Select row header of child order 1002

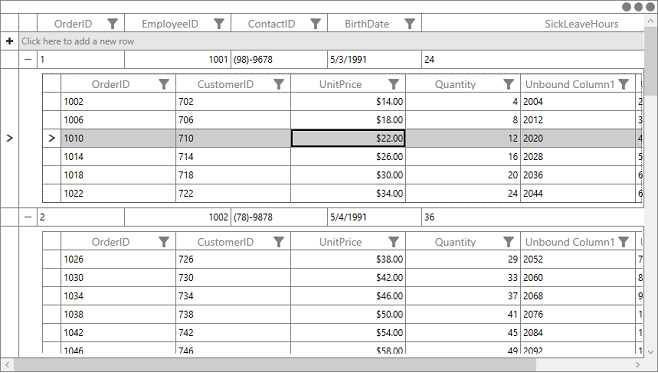(52, 102)
